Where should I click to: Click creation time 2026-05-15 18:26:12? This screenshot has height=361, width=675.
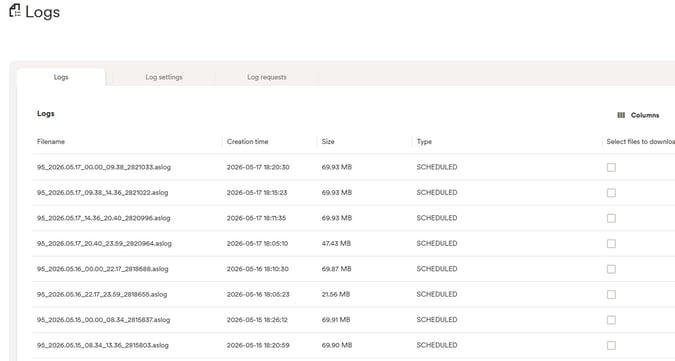(x=257, y=319)
